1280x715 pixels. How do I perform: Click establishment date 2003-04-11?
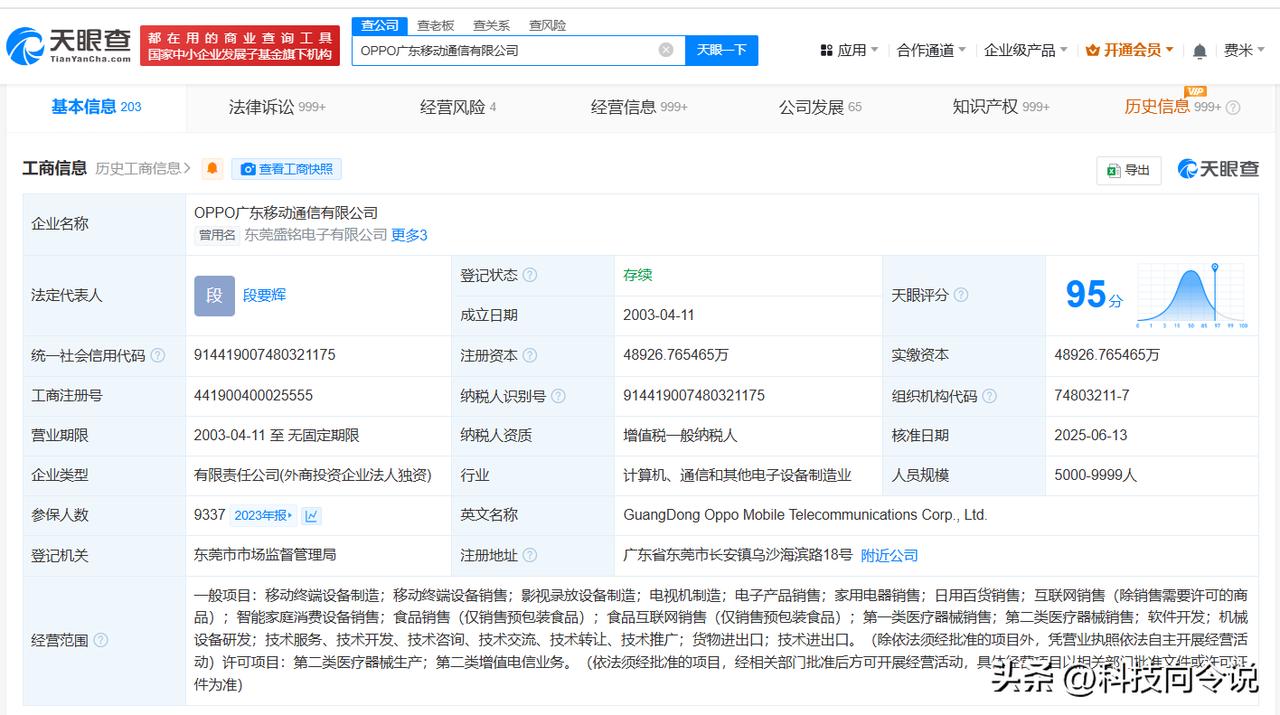tap(658, 315)
